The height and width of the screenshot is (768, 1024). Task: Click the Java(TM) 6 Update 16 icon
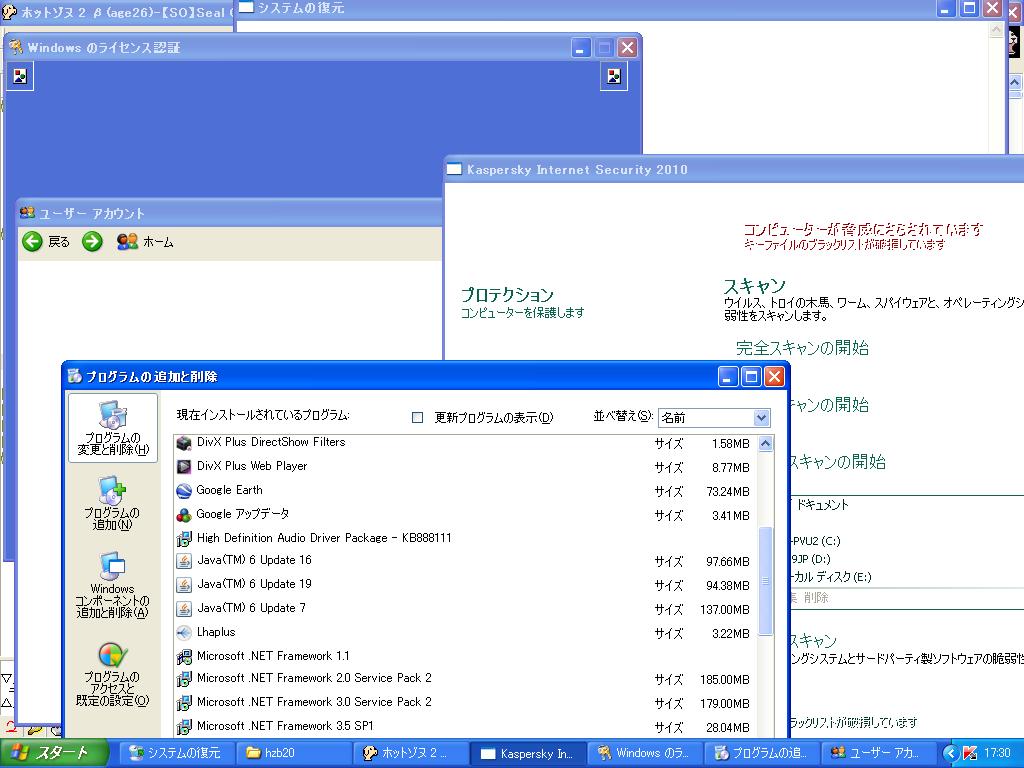[184, 561]
